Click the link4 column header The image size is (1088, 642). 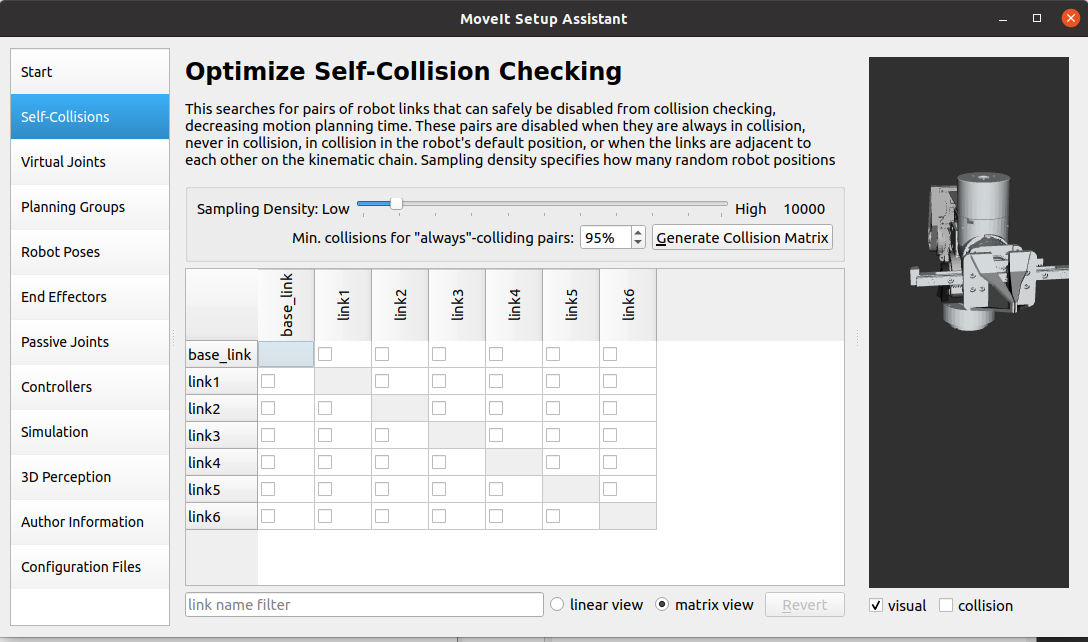click(513, 305)
